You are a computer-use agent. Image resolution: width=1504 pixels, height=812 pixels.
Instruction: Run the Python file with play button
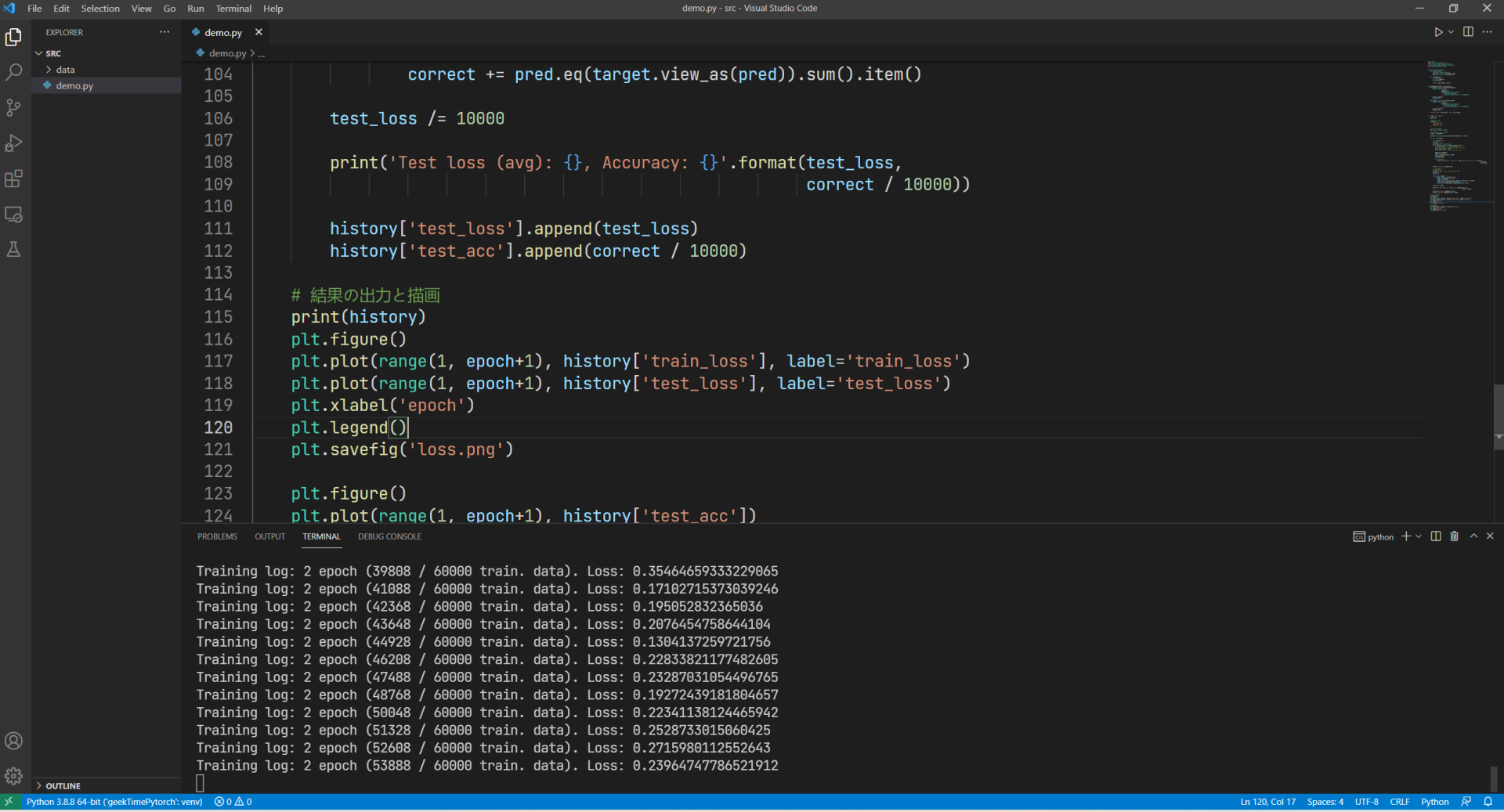(1437, 32)
